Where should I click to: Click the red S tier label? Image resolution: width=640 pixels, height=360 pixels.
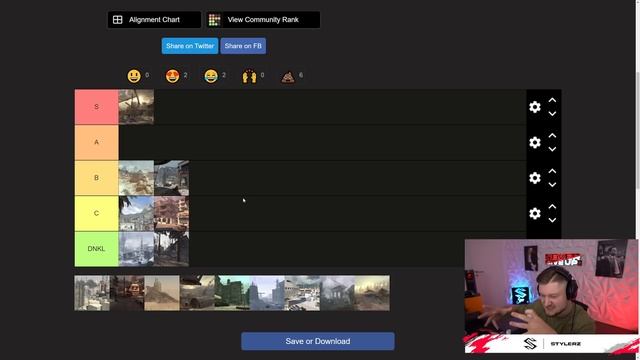click(96, 107)
